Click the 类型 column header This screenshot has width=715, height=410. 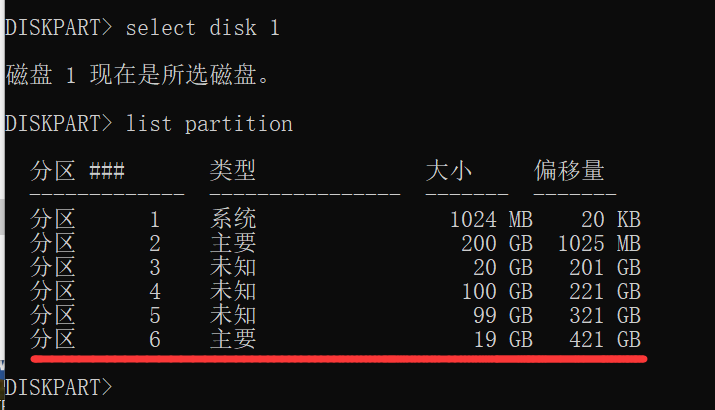pyautogui.click(x=233, y=171)
